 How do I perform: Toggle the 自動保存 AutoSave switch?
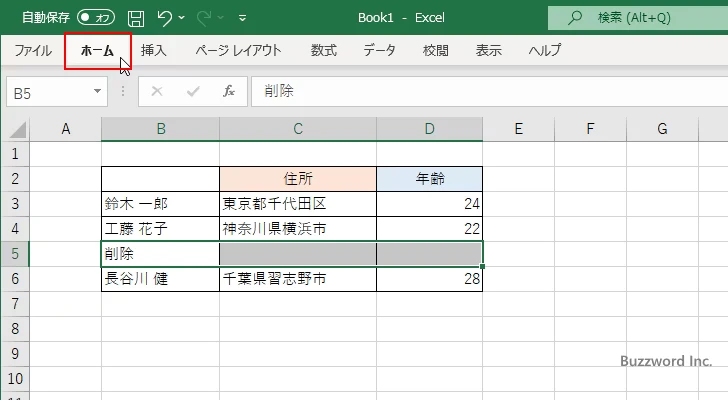(x=96, y=18)
